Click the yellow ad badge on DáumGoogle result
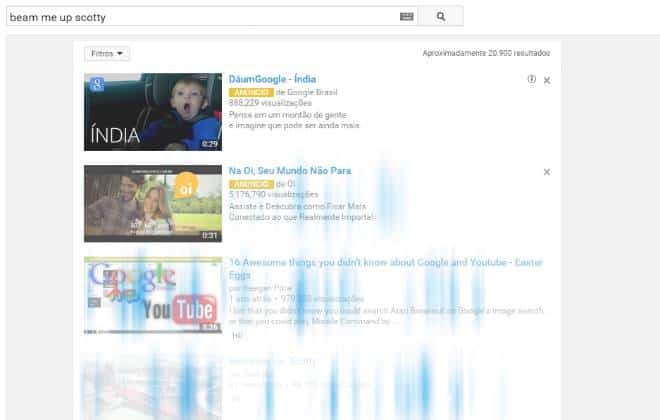The image size is (660, 420). (251, 92)
